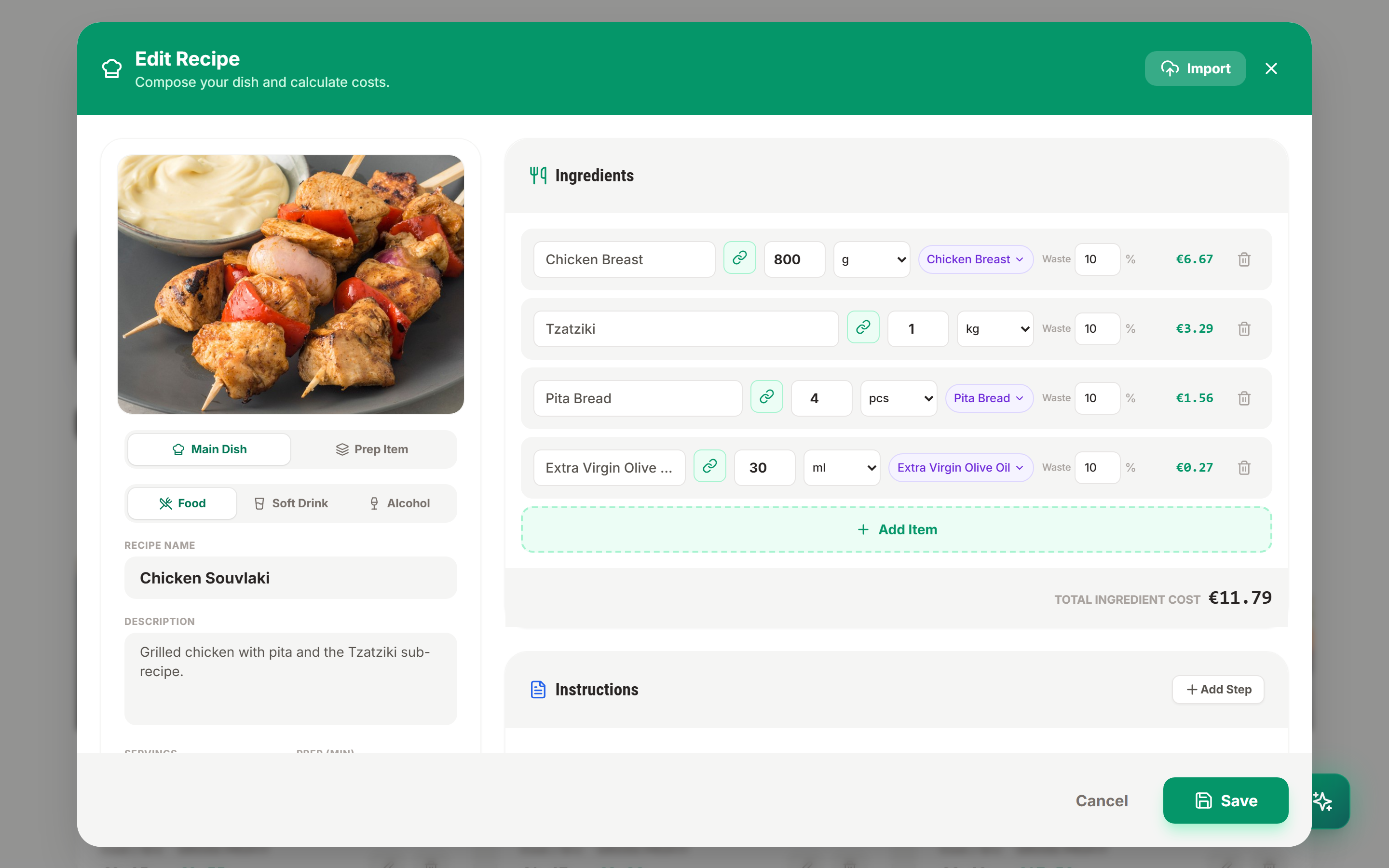Click the Extra Virgin Olive name field
Image resolution: width=1389 pixels, height=868 pixels.
610,468
